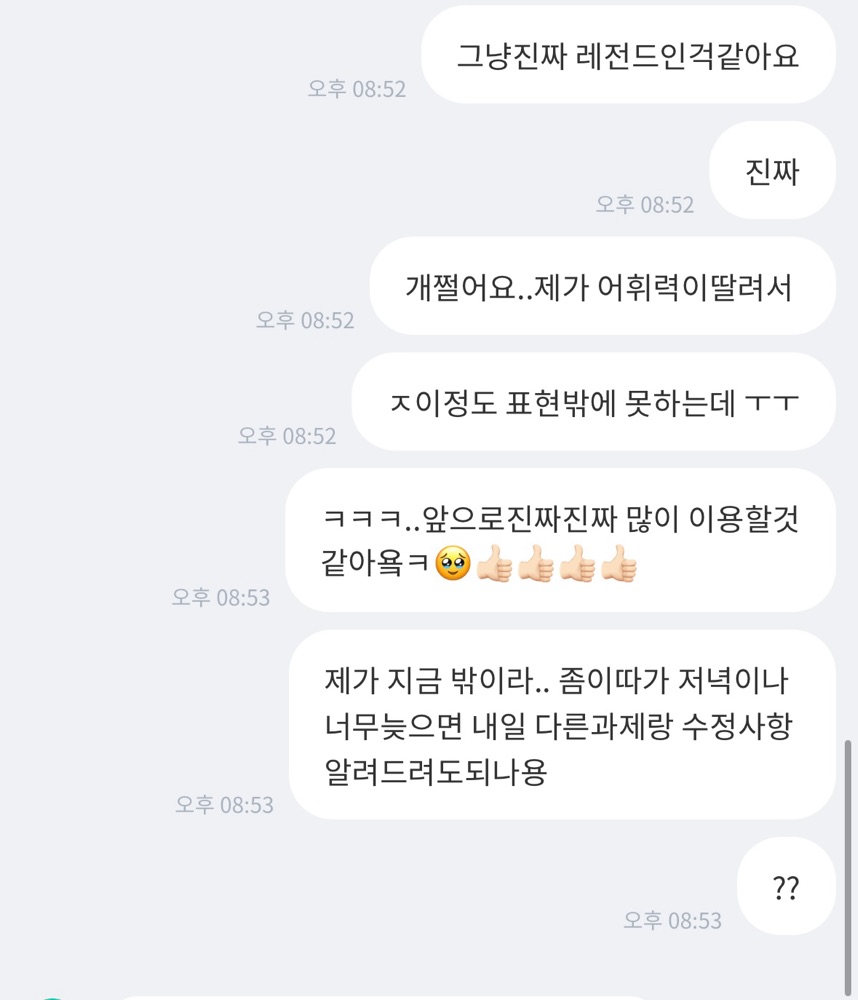
Task: Click timestamp beside the short '진짜' message
Action: click(645, 205)
